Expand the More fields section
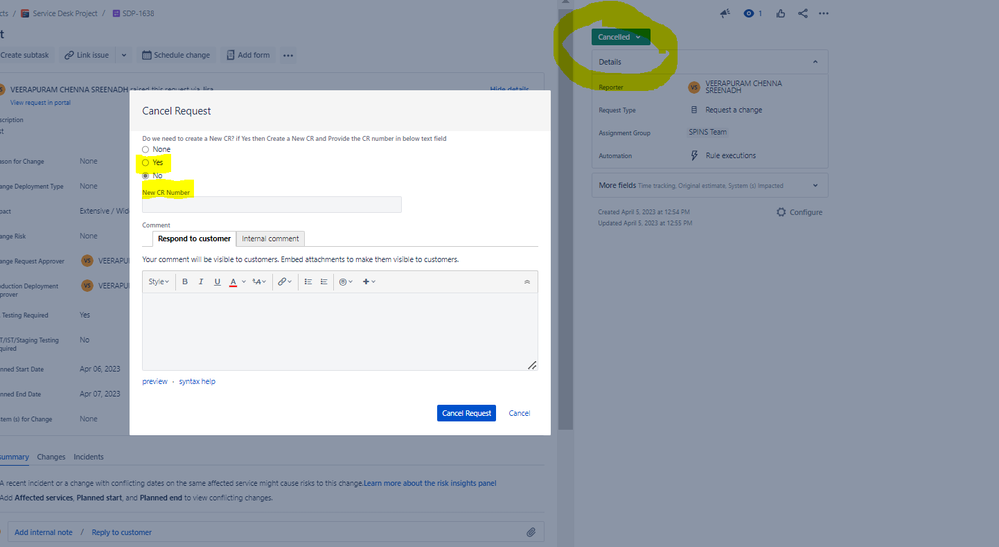Screen dimensions: 999x547 [710, 185]
